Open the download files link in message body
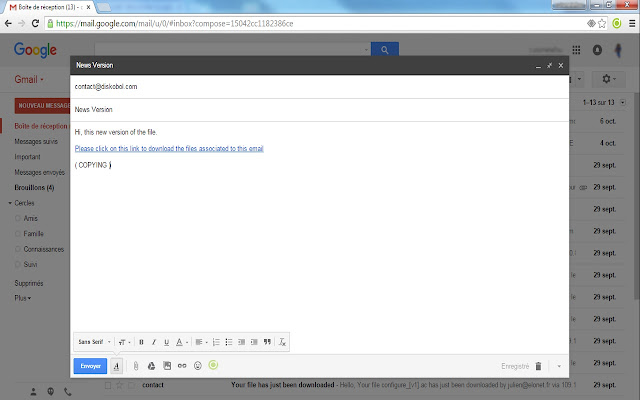640x400 pixels. tap(169, 149)
